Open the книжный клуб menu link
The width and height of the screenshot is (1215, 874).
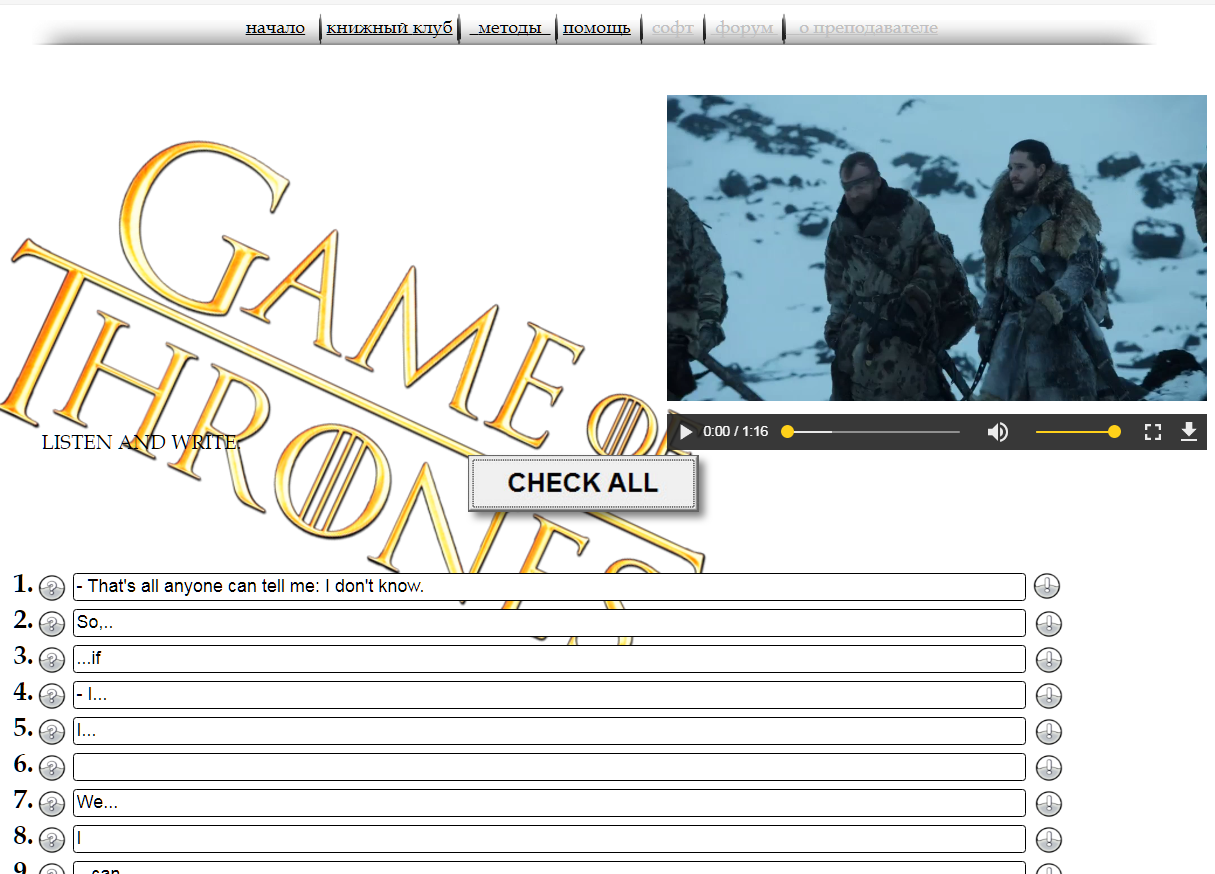click(x=390, y=28)
